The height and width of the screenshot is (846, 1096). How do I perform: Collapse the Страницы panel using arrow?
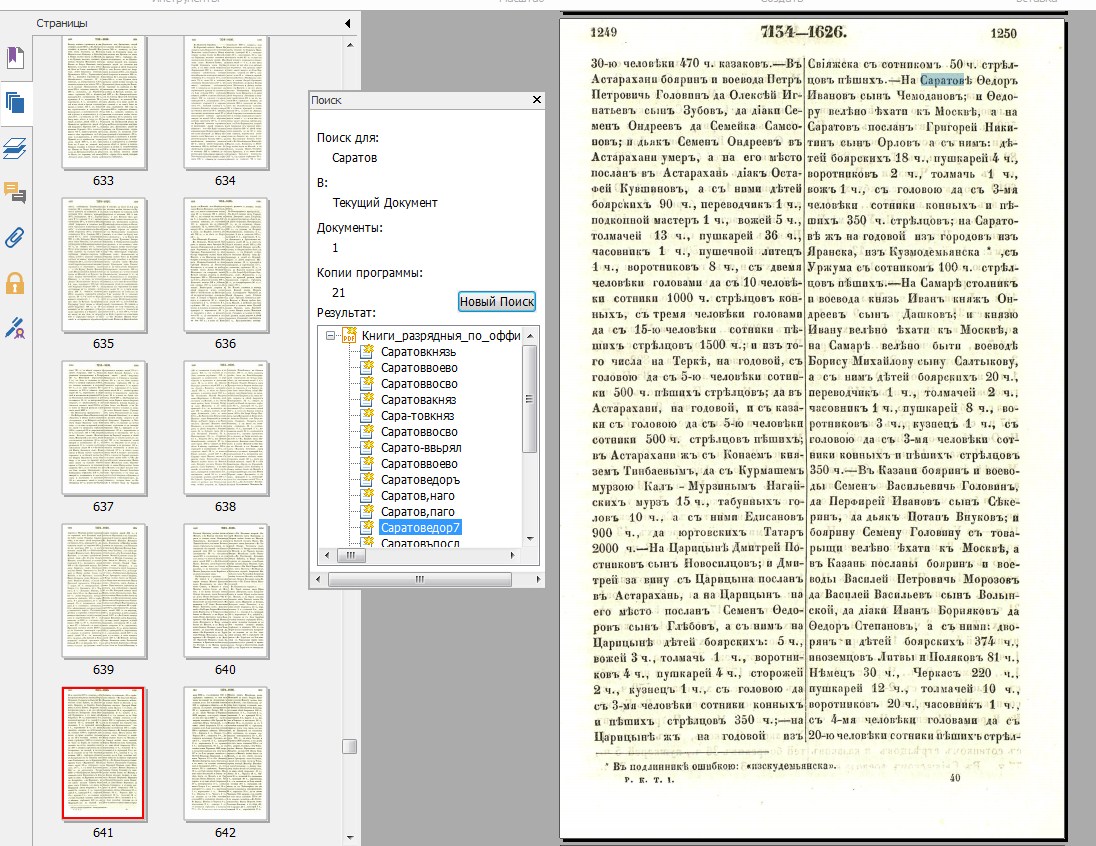pyautogui.click(x=347, y=23)
